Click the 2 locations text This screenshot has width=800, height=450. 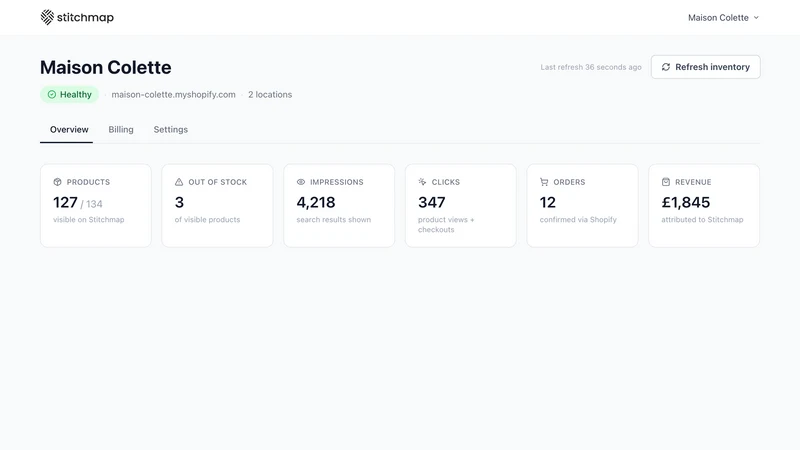pos(270,94)
